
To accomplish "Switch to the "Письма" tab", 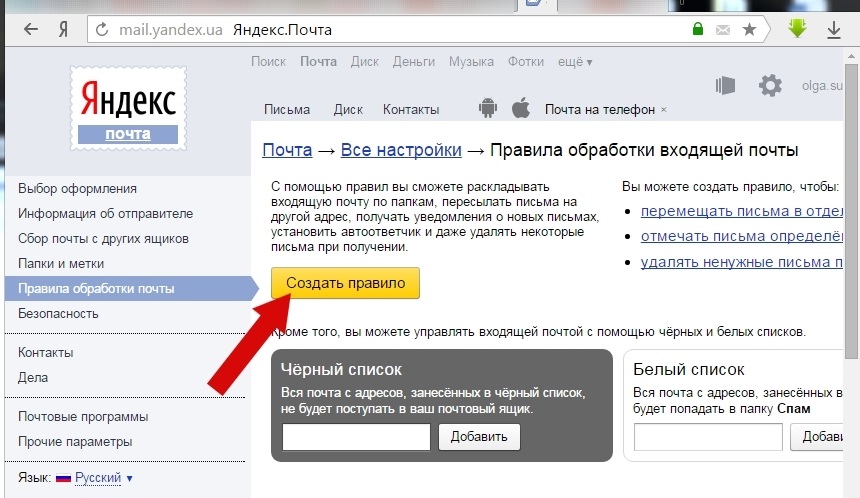I will coord(287,110).
